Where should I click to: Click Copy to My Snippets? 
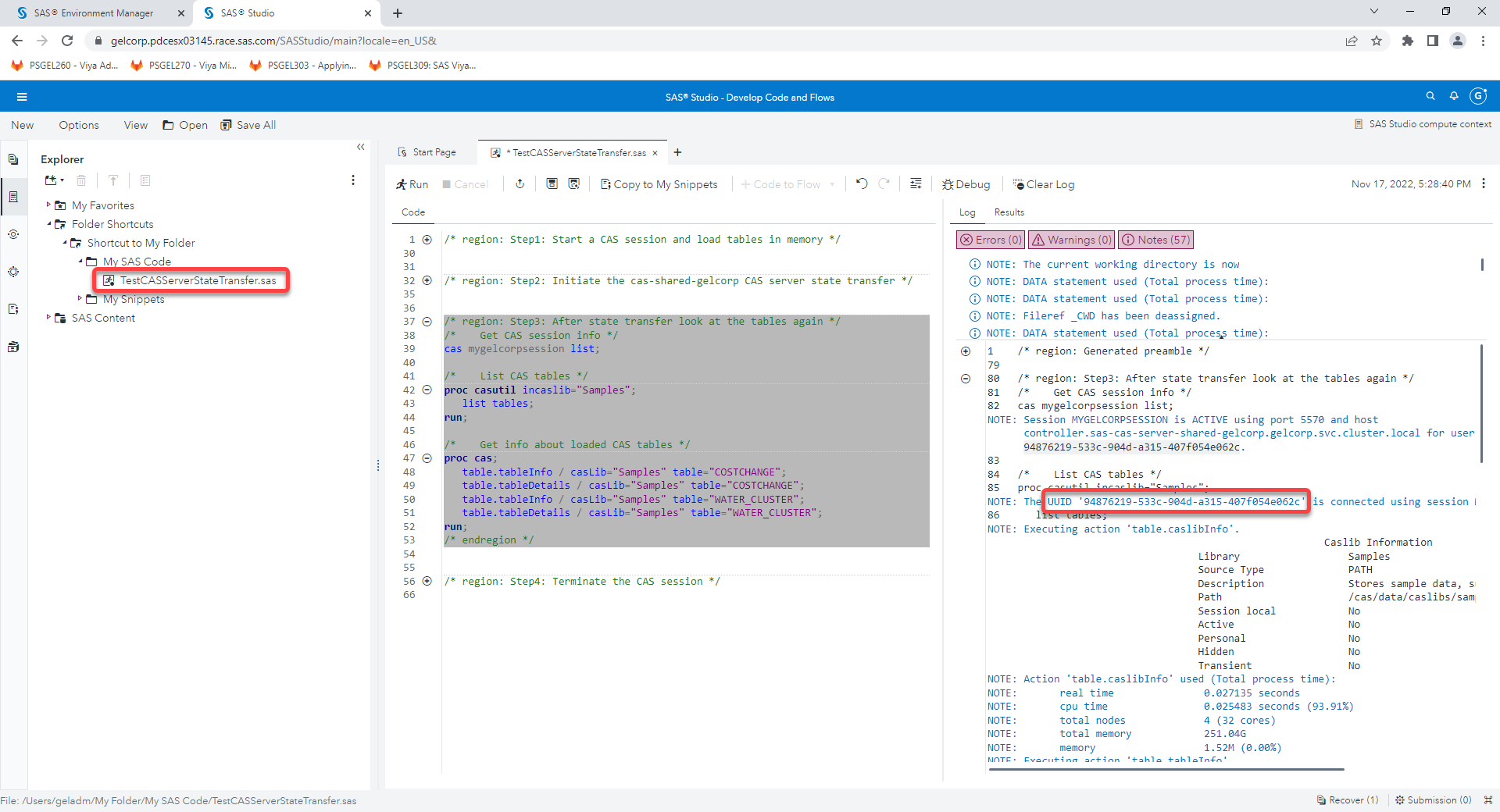(x=659, y=184)
